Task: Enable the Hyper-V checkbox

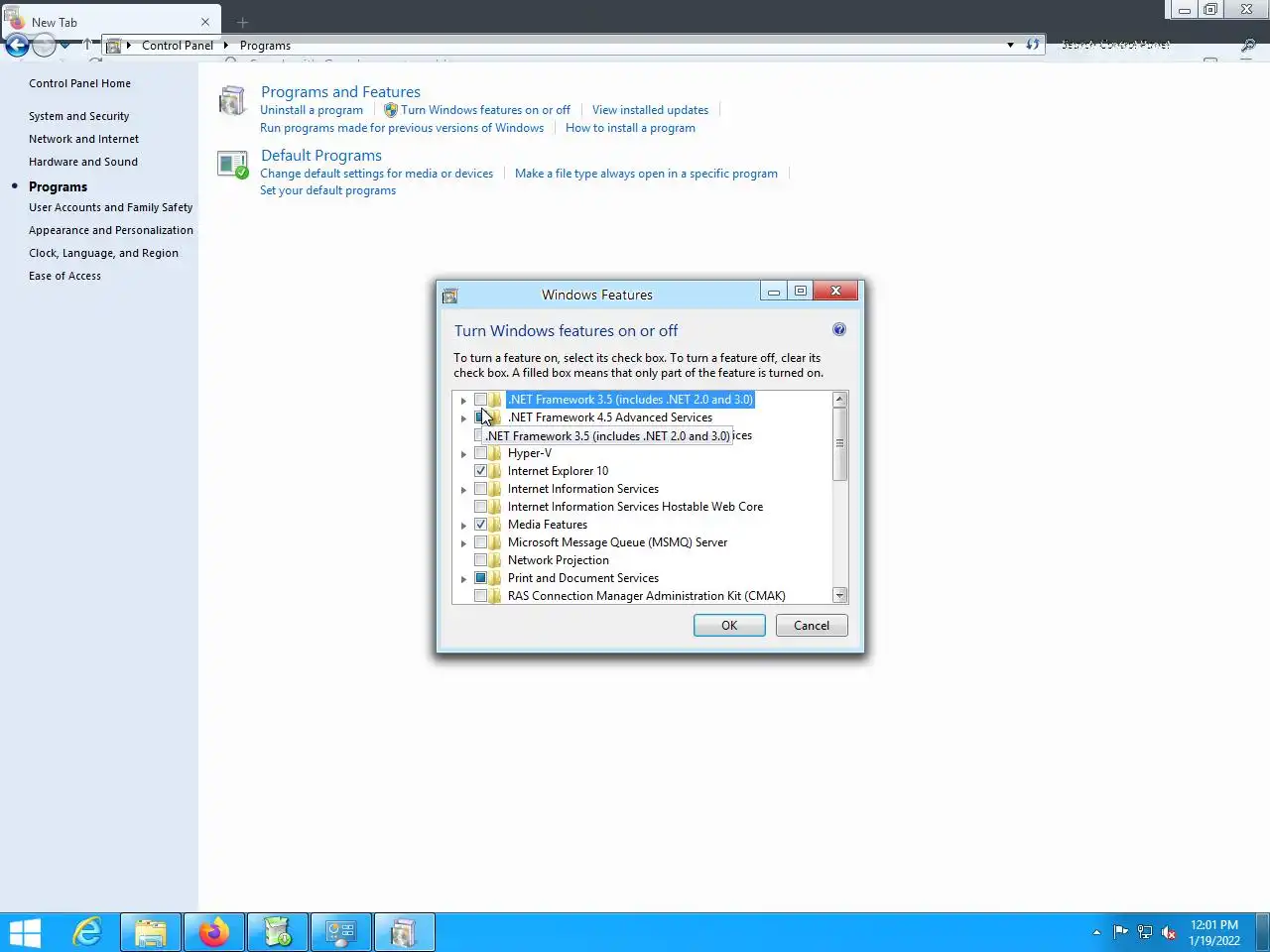Action: [481, 453]
